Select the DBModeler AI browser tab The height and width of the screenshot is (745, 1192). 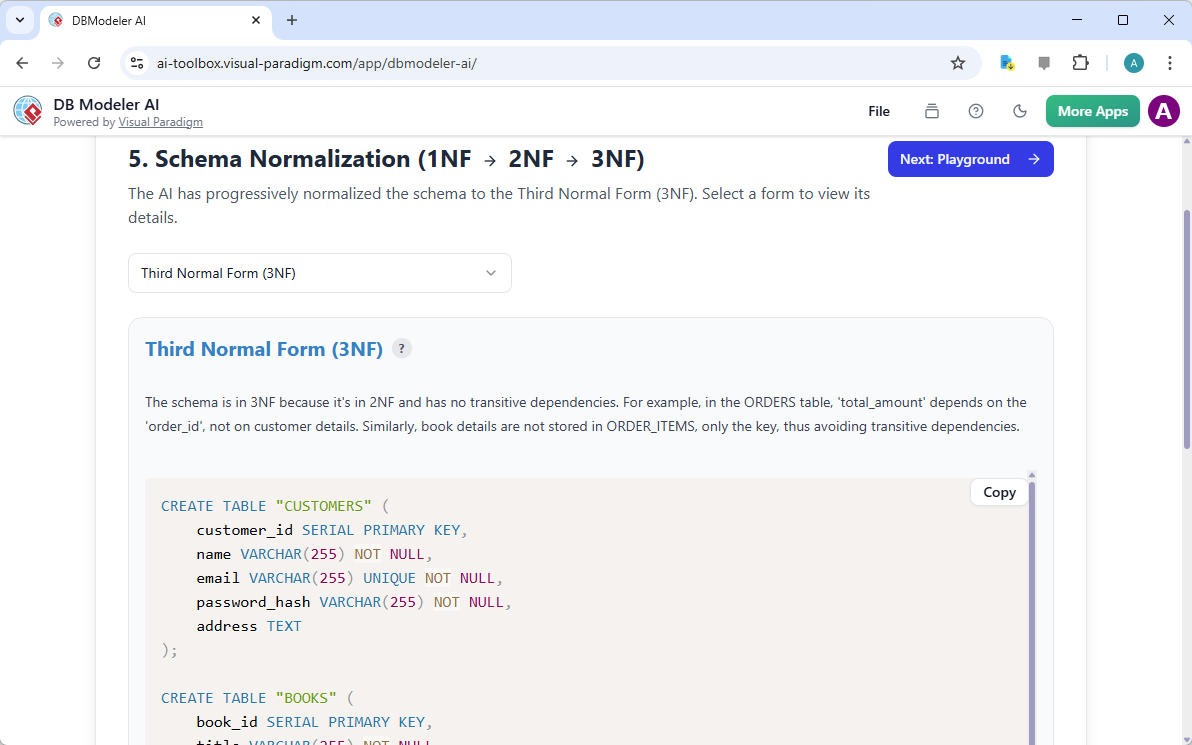pos(150,20)
